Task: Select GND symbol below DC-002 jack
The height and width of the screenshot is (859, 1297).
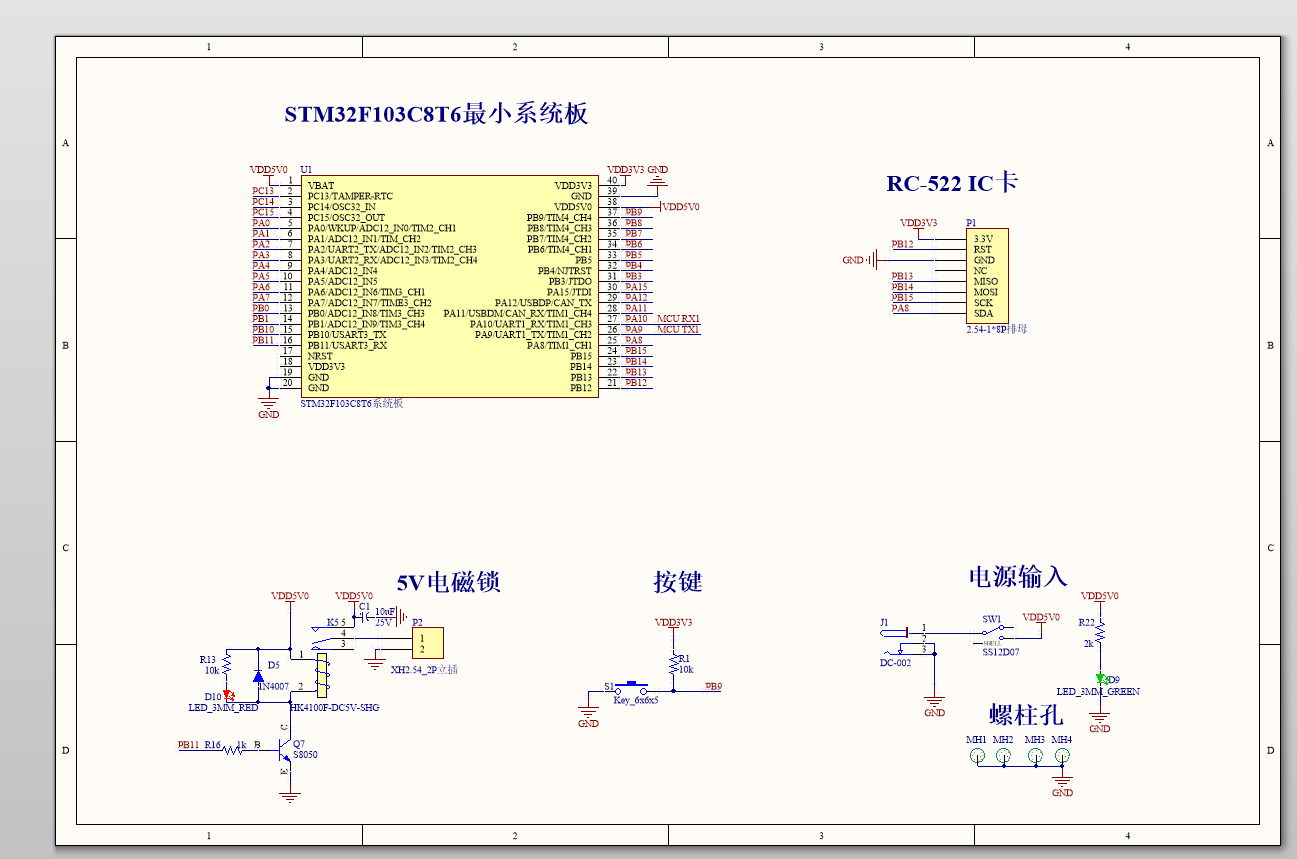Action: pos(934,704)
